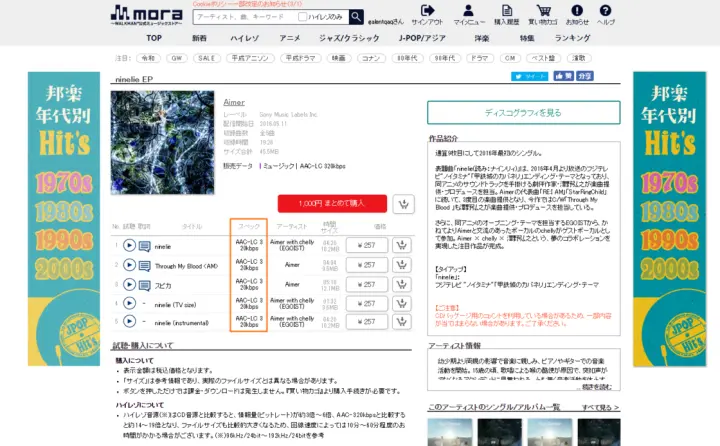
Task: Click the 演歌 tag pill
Action: pos(579,58)
